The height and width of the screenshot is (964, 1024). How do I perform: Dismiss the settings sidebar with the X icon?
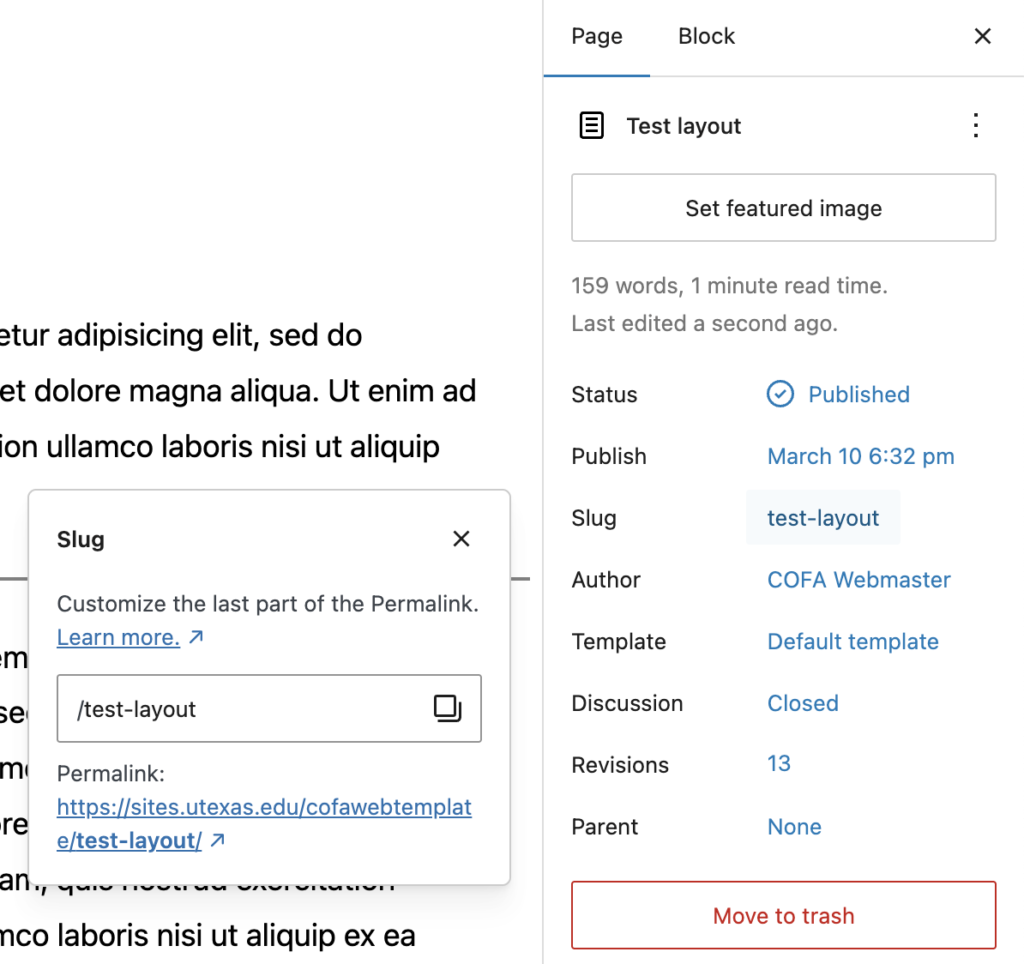click(x=982, y=36)
